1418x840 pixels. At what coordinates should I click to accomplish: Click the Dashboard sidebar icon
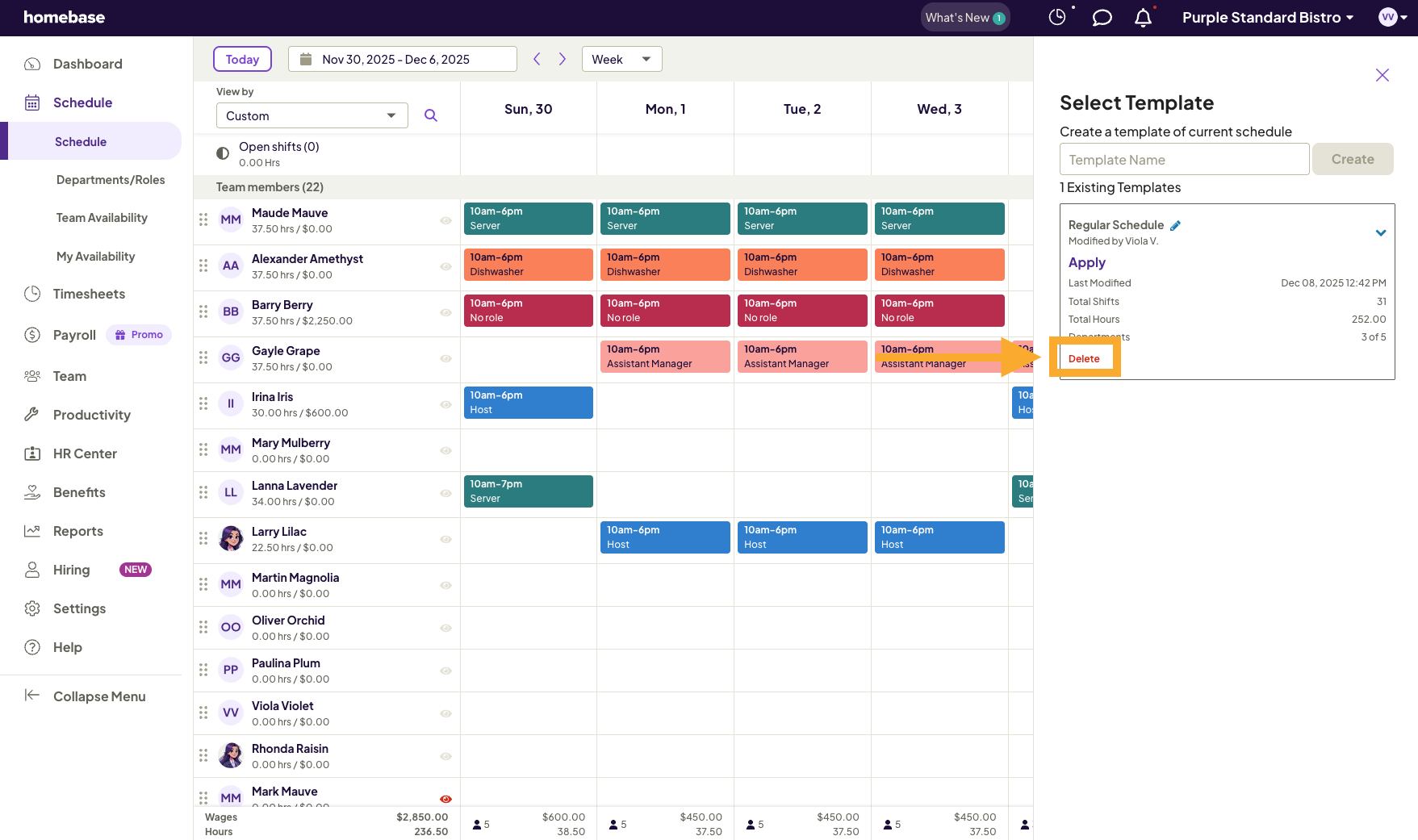click(32, 64)
